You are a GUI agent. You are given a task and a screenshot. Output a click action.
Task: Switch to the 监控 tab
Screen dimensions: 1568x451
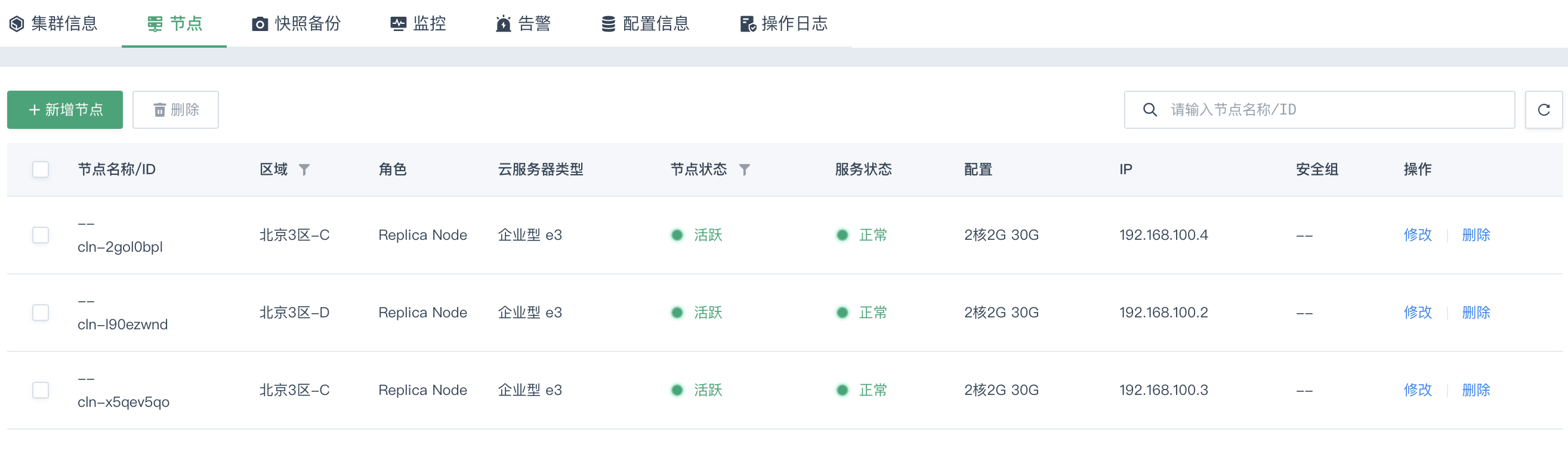tap(418, 24)
